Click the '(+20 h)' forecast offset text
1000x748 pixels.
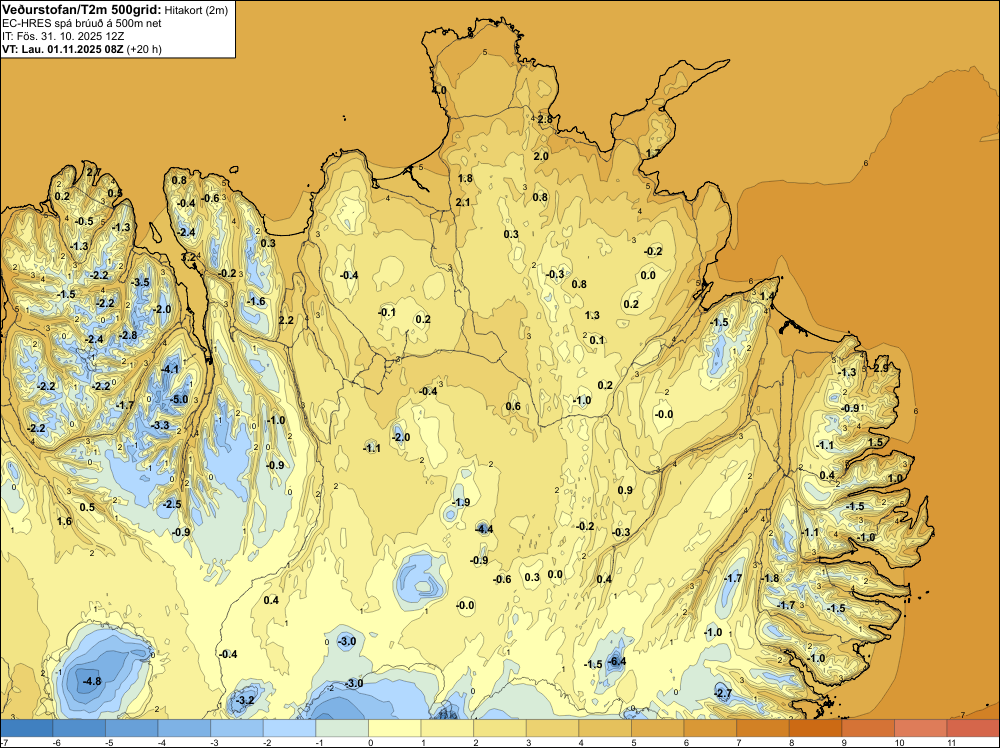click(144, 49)
